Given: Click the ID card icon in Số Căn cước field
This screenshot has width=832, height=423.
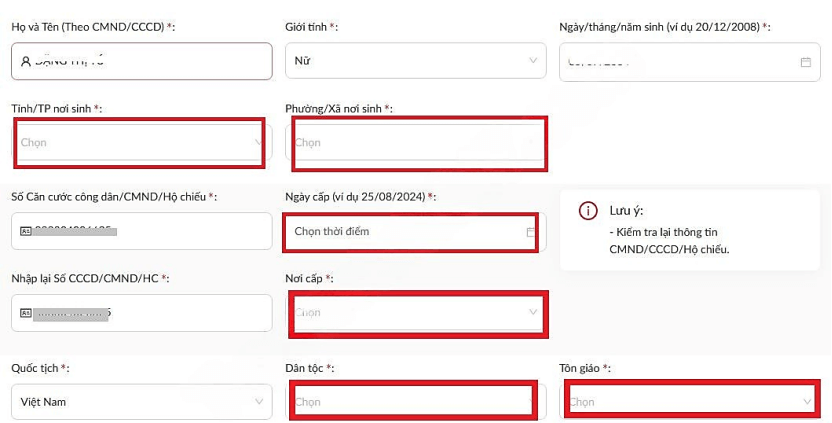Looking at the screenshot, I should [x=26, y=231].
